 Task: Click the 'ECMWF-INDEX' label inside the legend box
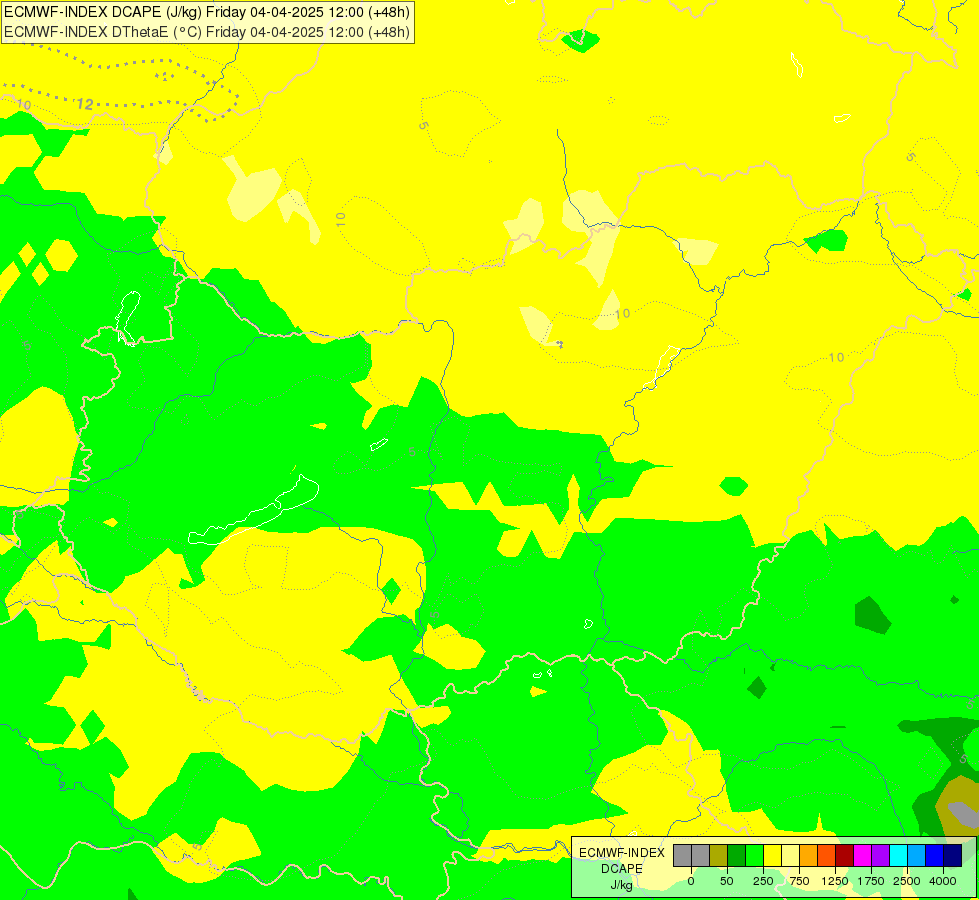point(621,853)
